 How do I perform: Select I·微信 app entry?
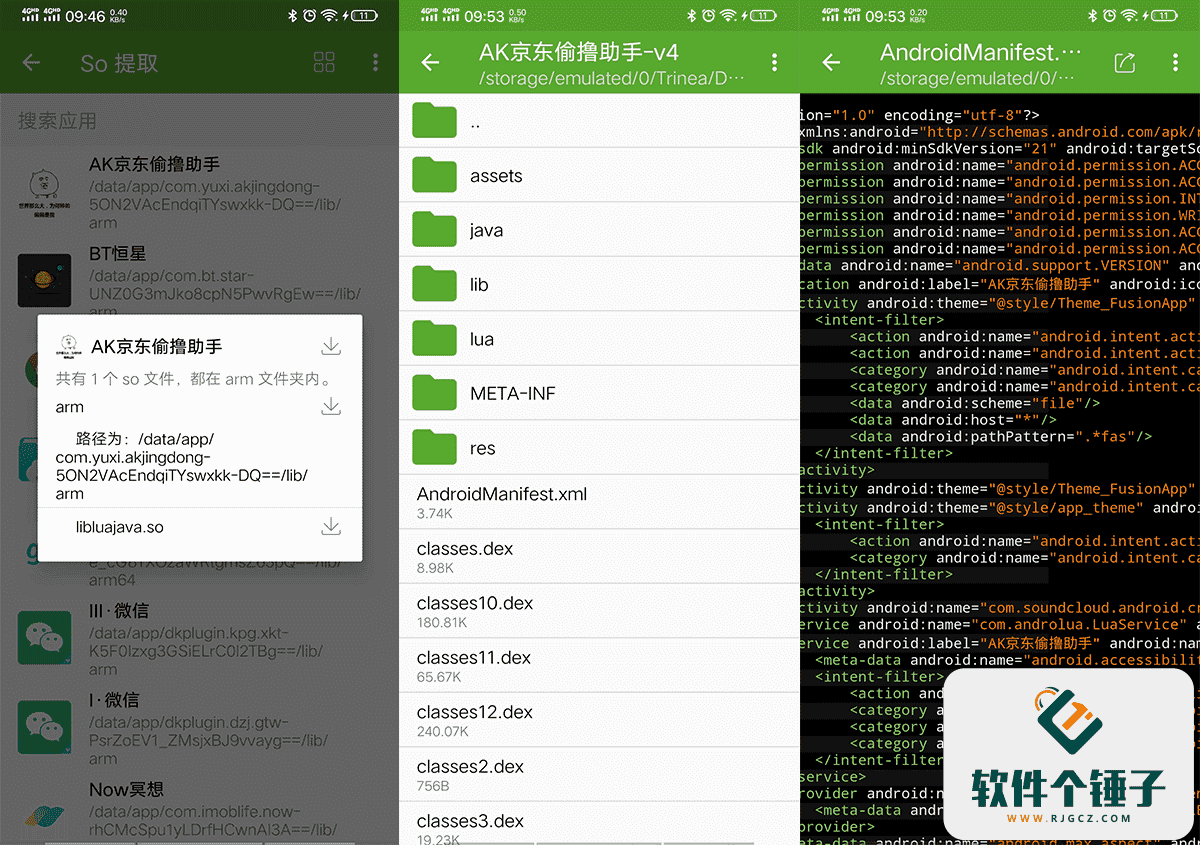(199, 727)
